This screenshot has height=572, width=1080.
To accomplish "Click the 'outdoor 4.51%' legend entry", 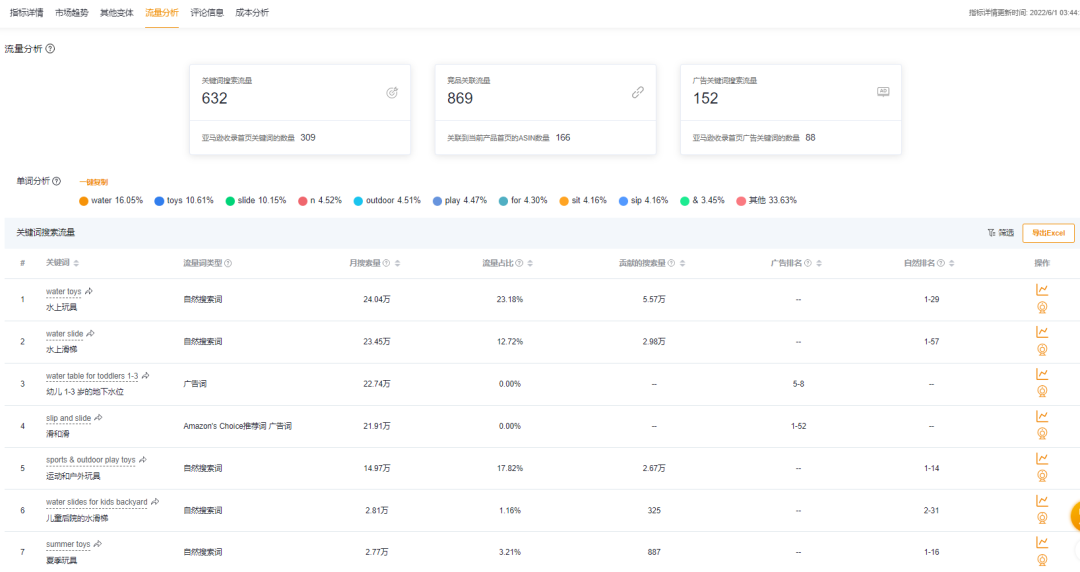I will pos(387,201).
